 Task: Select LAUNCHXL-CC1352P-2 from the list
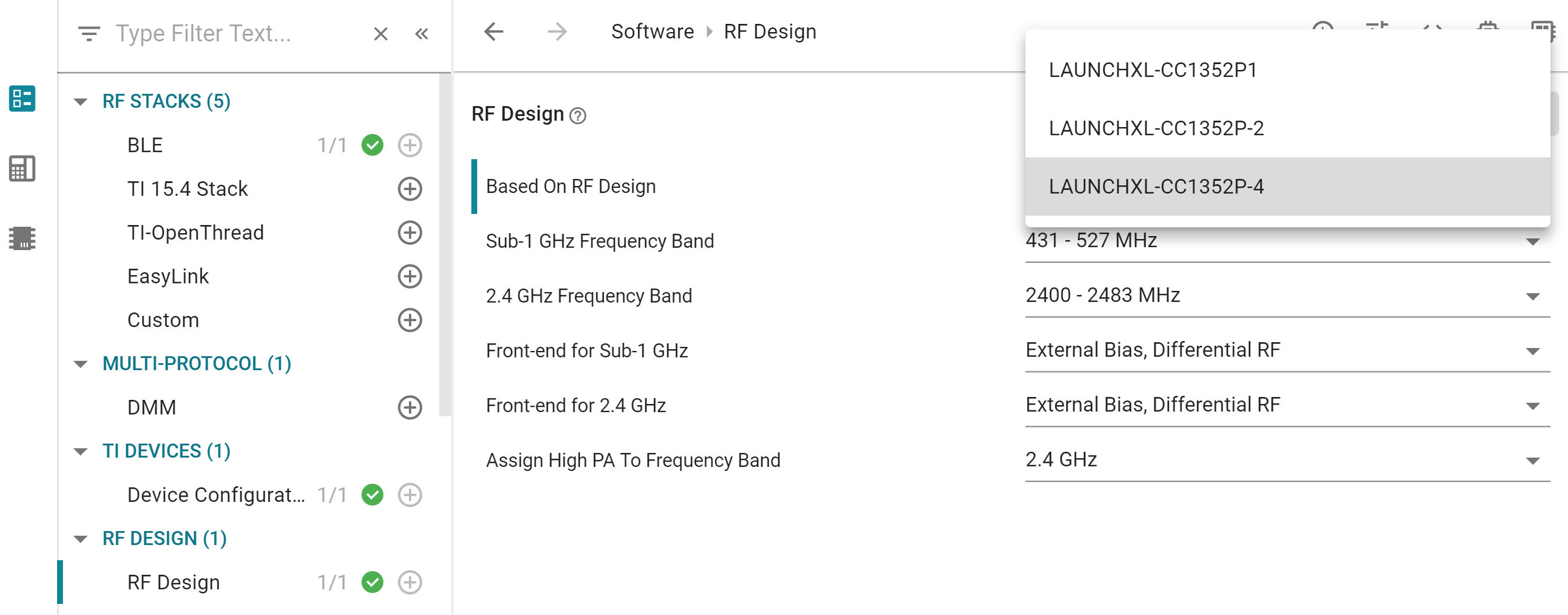(x=1287, y=128)
